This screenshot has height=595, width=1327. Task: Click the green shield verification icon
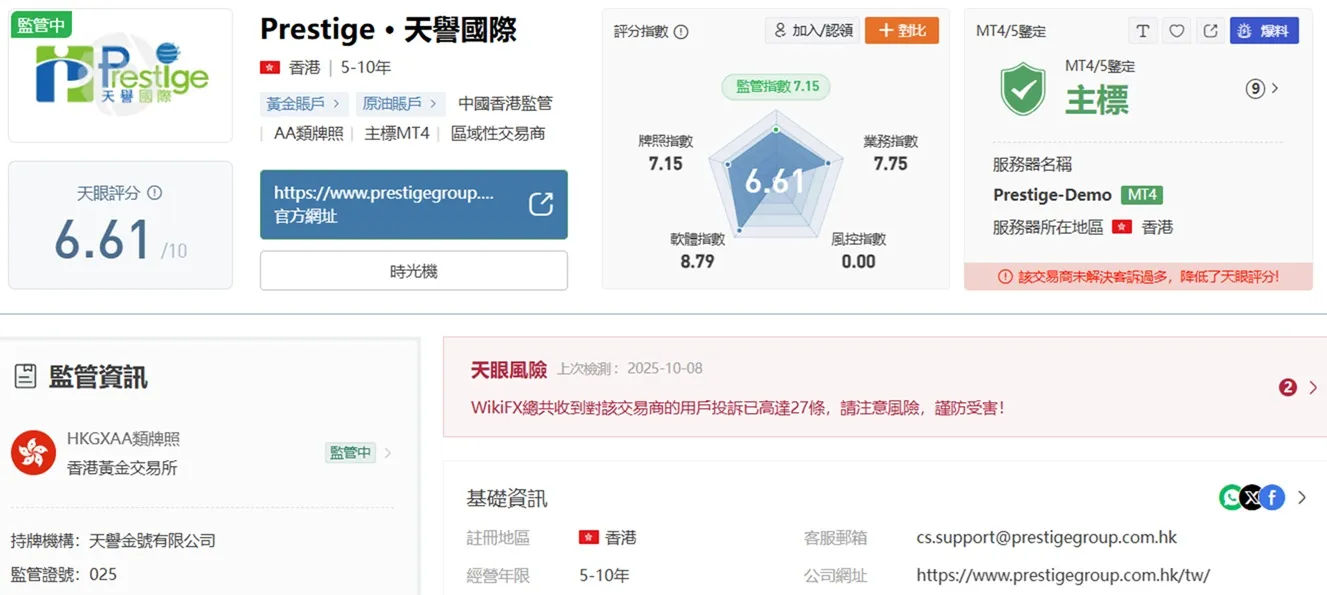coord(1023,89)
